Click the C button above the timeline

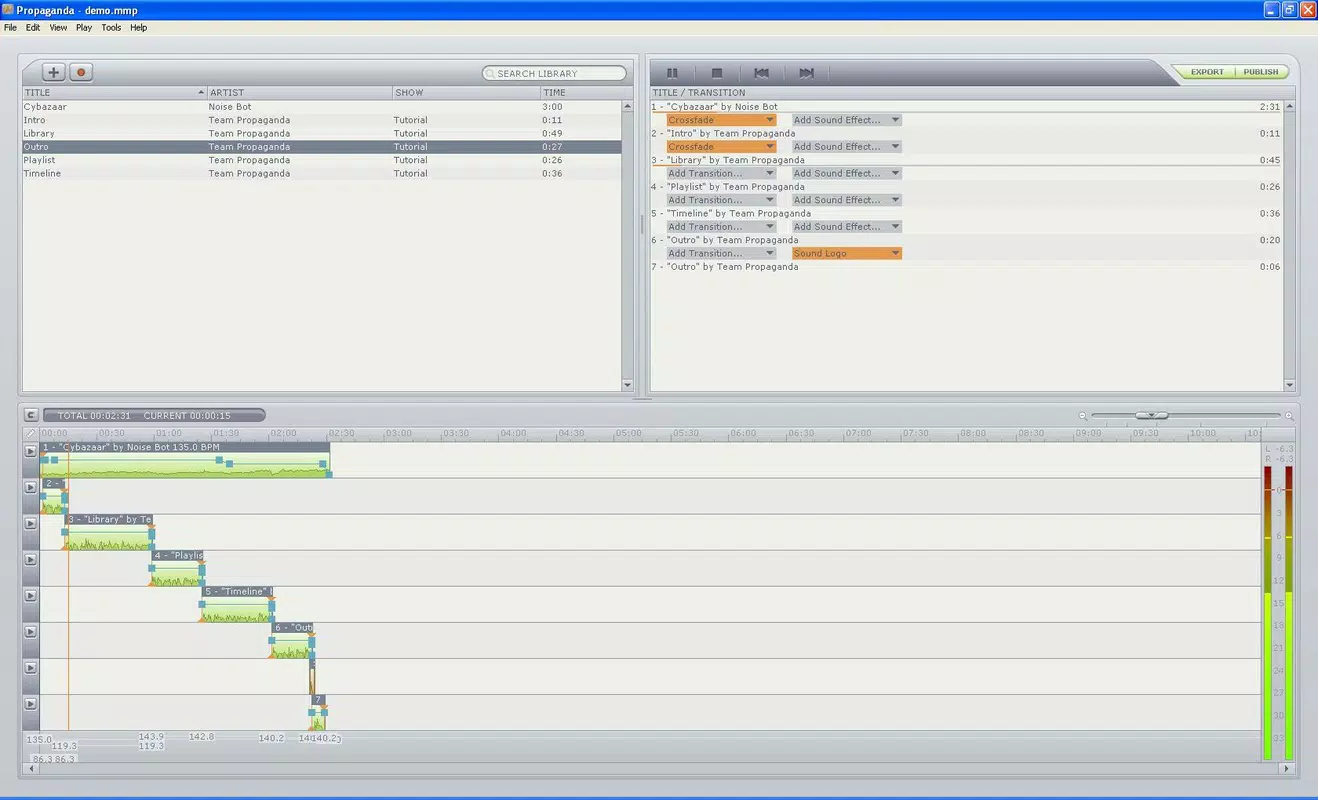coord(31,415)
